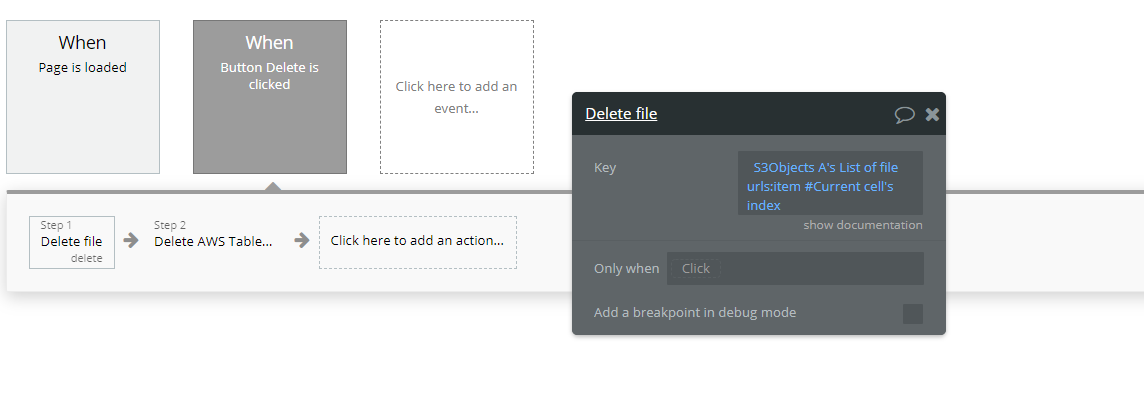Open the comment bubble icon in Delete file panel
1144x406 pixels.
[x=904, y=115]
